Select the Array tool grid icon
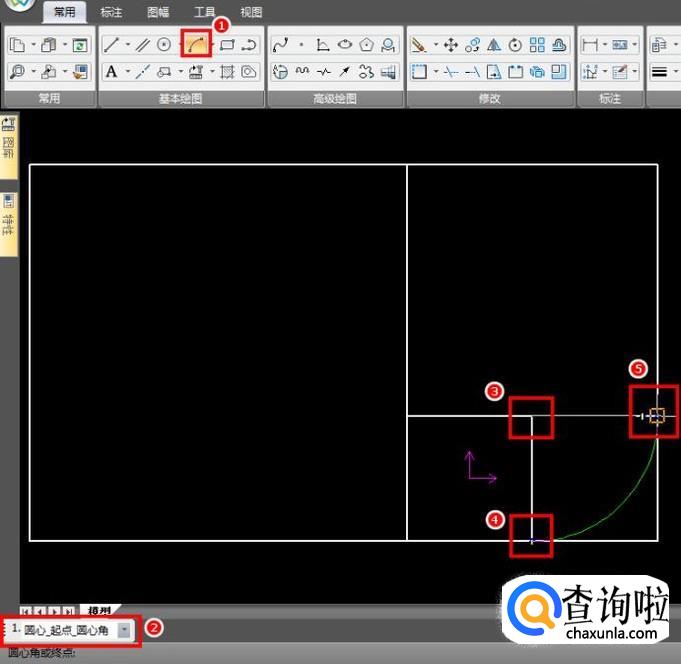Screen dimensions: 681x664 pos(537,45)
